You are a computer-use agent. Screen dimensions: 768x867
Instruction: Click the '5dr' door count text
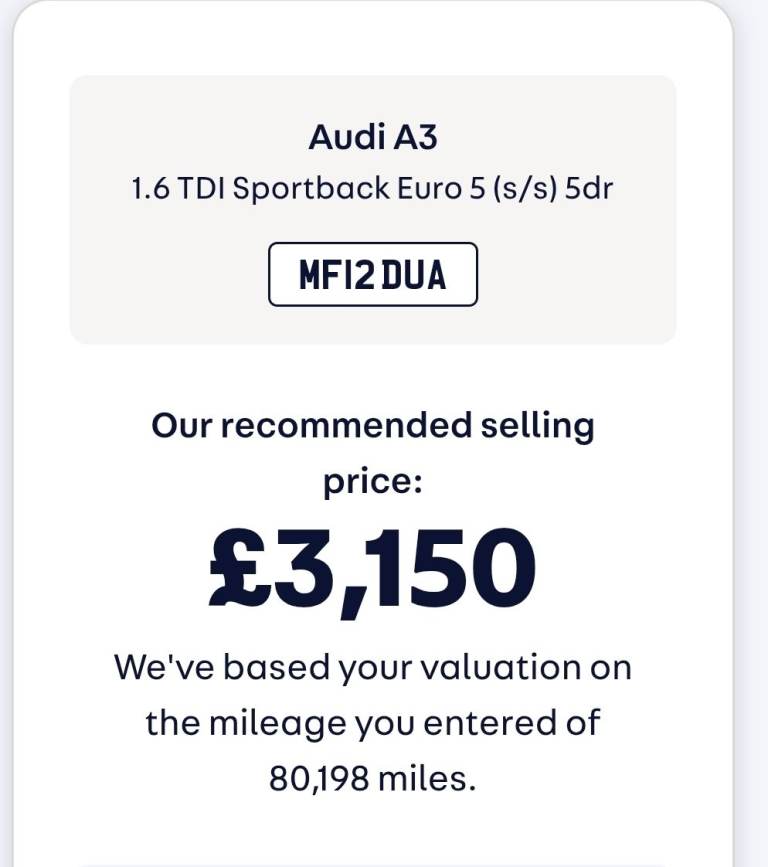tap(589, 189)
